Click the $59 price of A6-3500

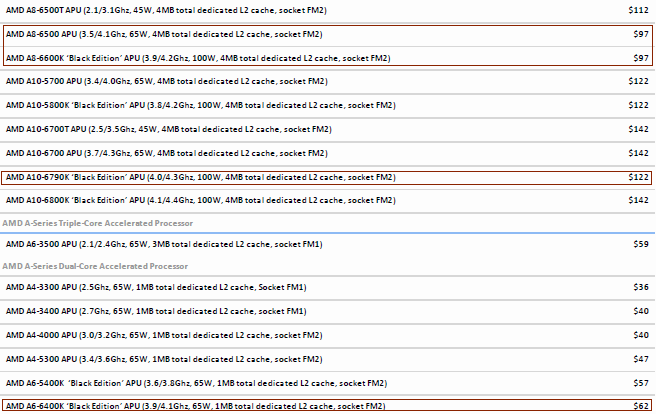point(641,244)
